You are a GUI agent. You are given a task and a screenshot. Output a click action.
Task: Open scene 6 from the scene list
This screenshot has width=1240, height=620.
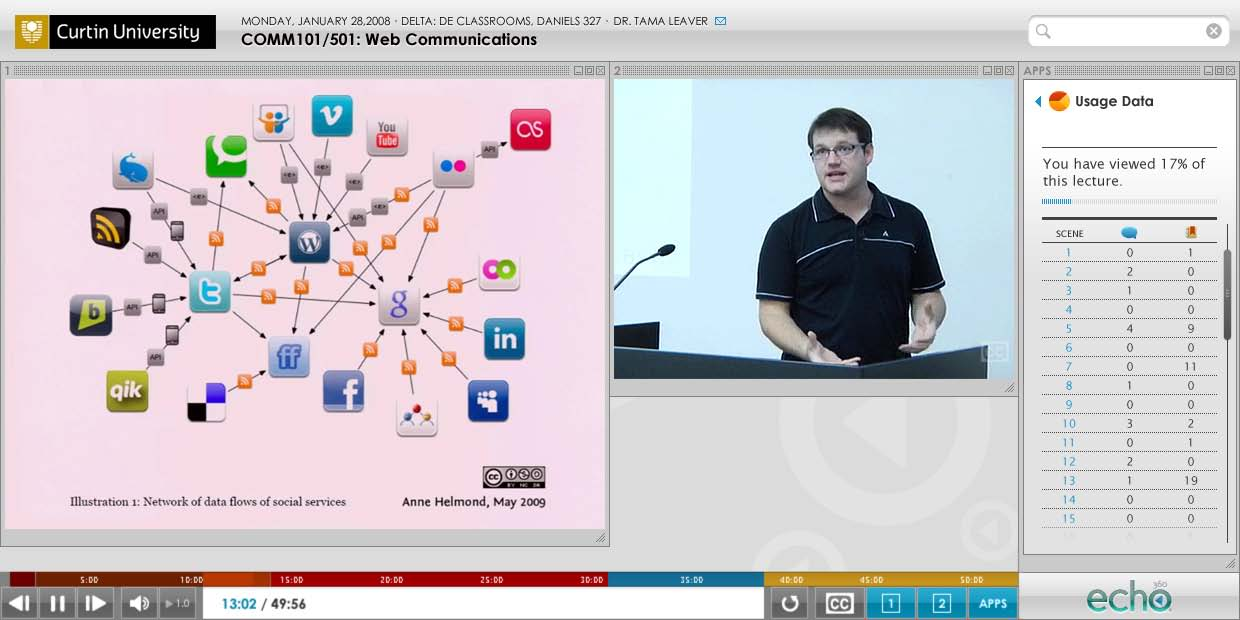1068,348
